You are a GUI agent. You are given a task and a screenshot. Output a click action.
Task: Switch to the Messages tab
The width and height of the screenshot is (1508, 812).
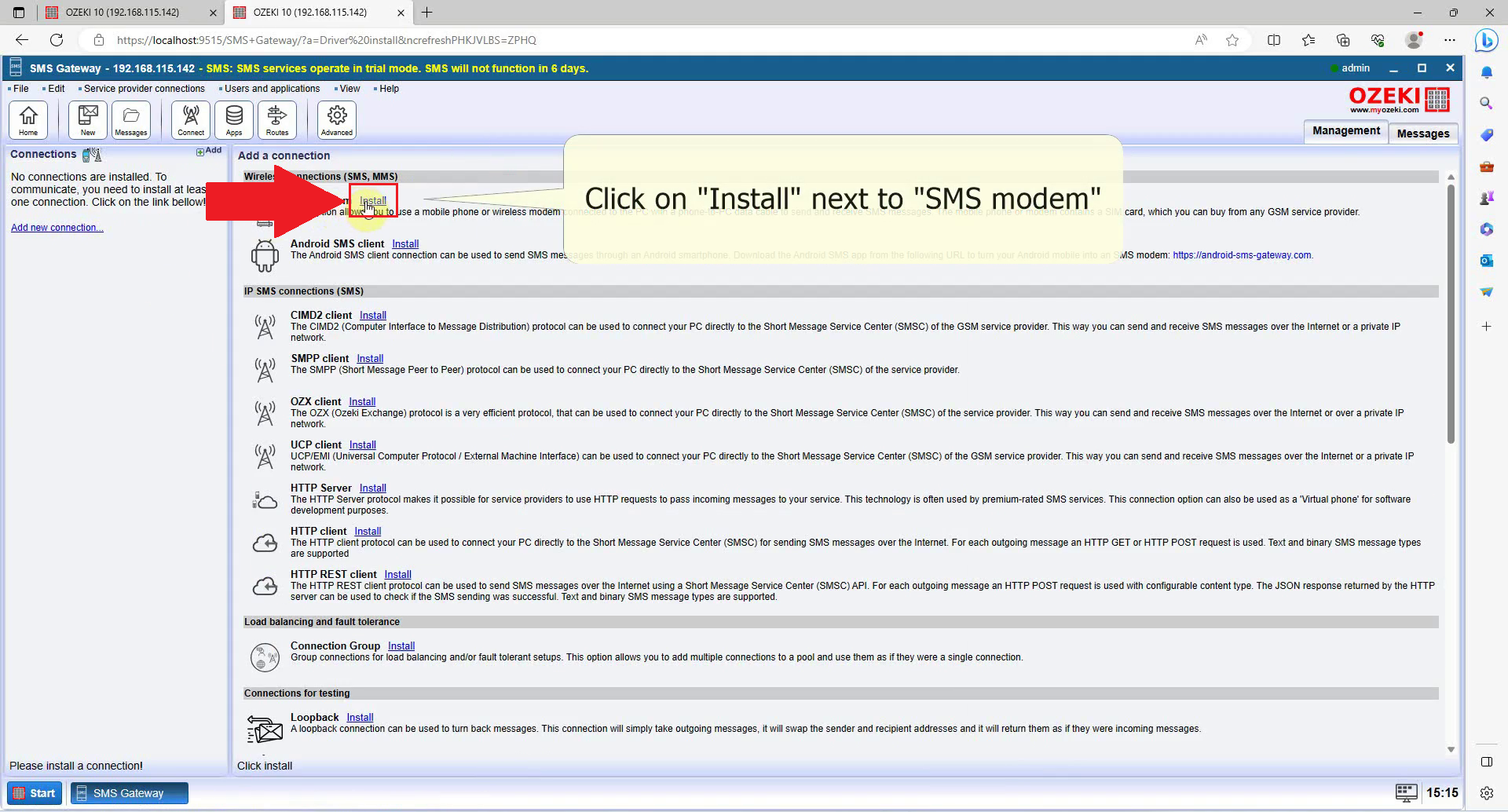1423,134
